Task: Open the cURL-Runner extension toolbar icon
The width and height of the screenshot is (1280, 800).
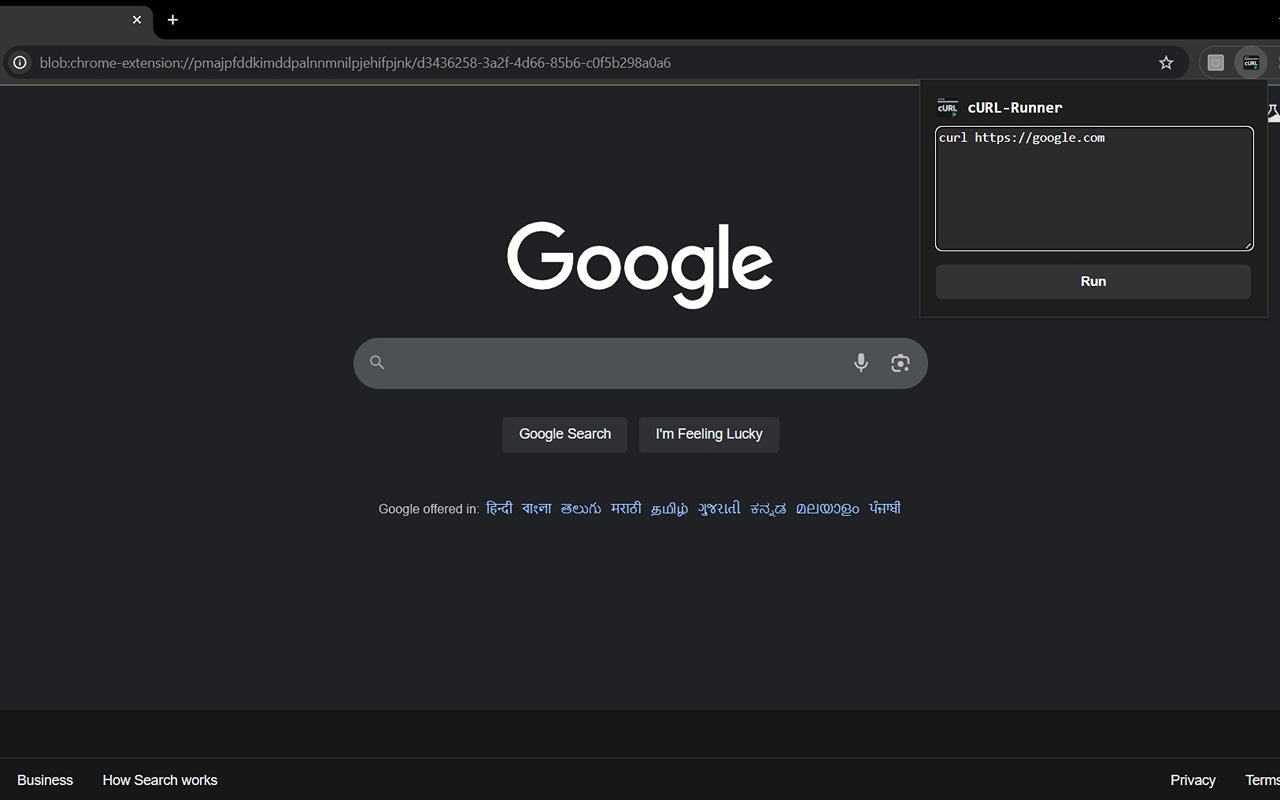Action: coord(1251,63)
